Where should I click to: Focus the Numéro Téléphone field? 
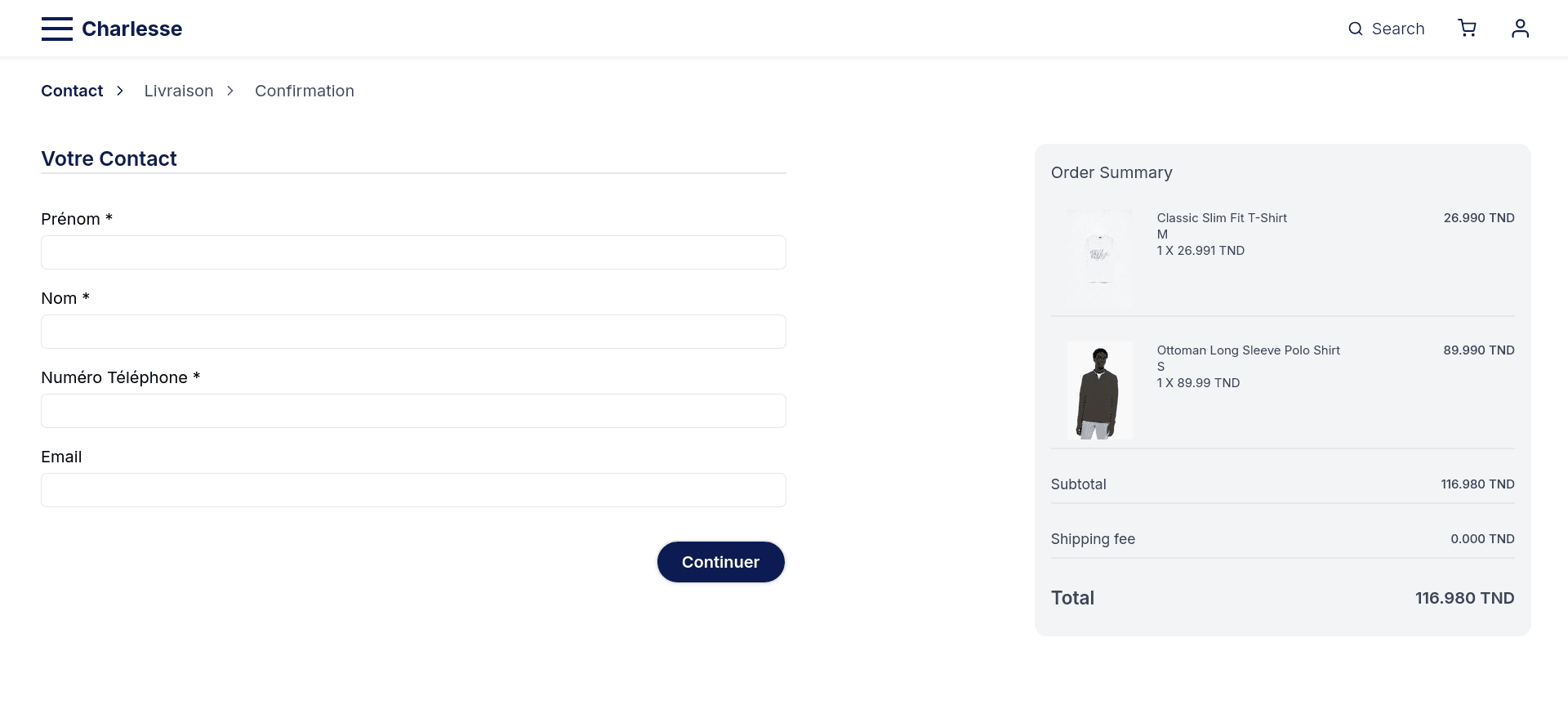point(413,411)
